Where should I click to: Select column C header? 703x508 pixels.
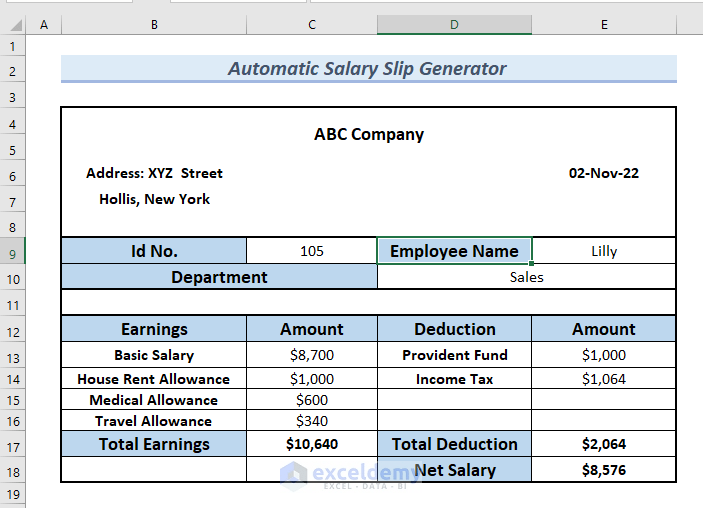tap(312, 25)
